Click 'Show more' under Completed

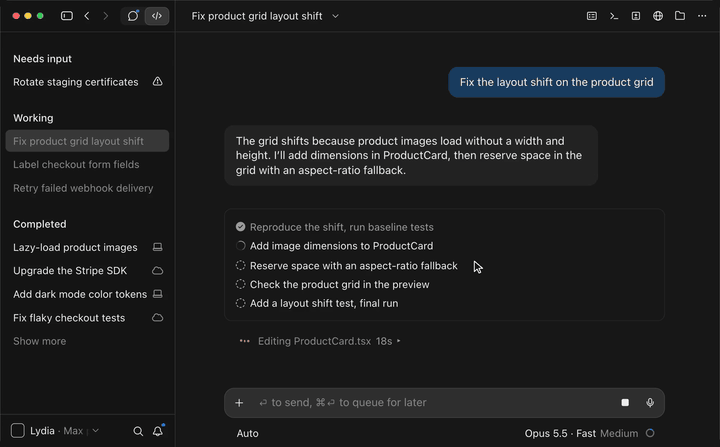[x=39, y=341]
